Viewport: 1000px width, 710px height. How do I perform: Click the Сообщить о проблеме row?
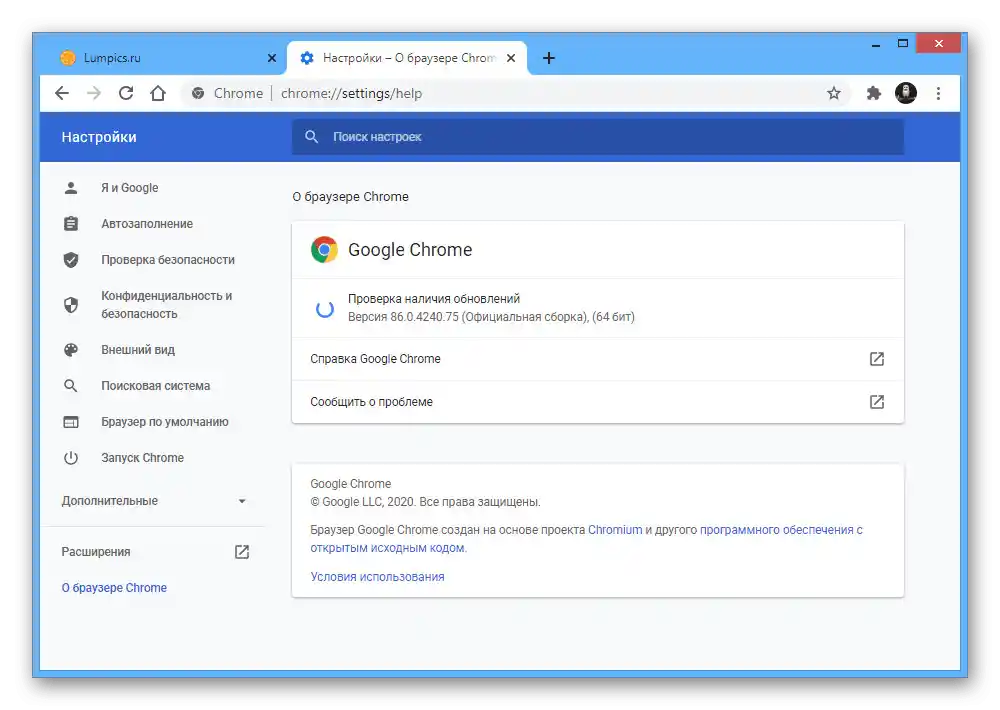pyautogui.click(x=598, y=402)
